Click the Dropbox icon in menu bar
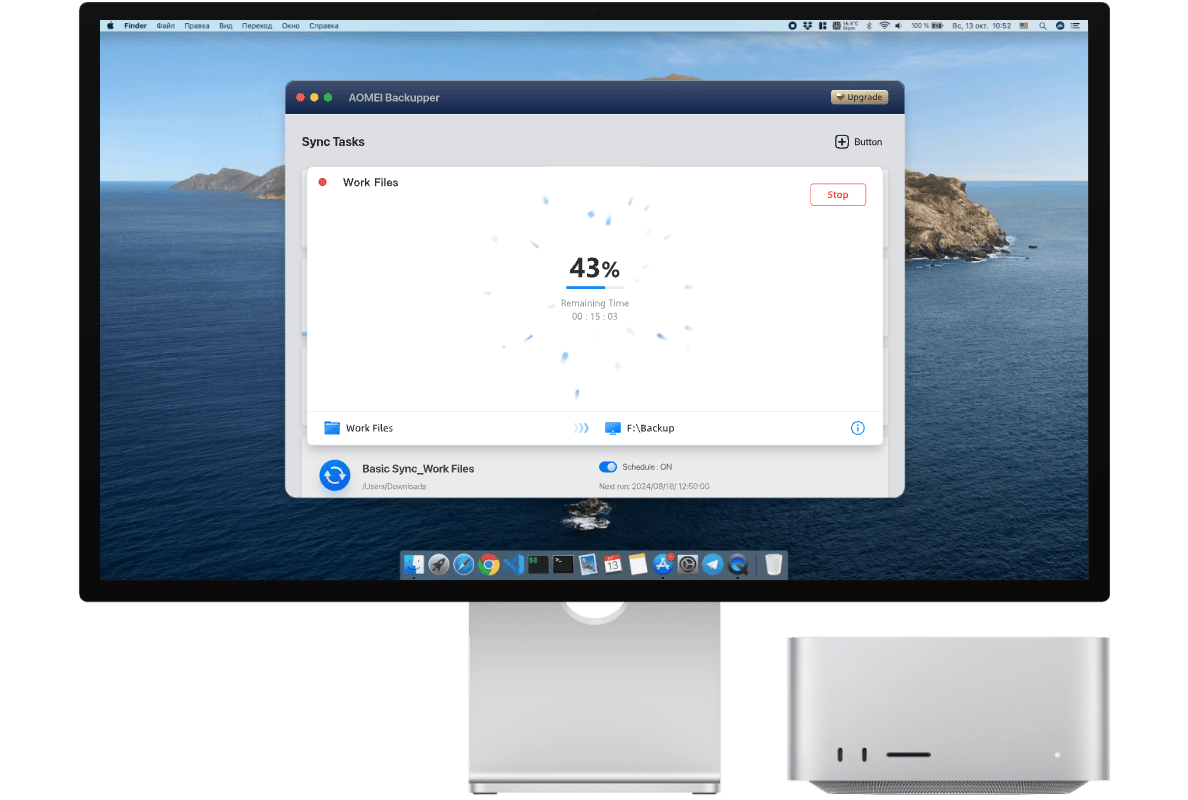The height and width of the screenshot is (800, 1188). (808, 26)
